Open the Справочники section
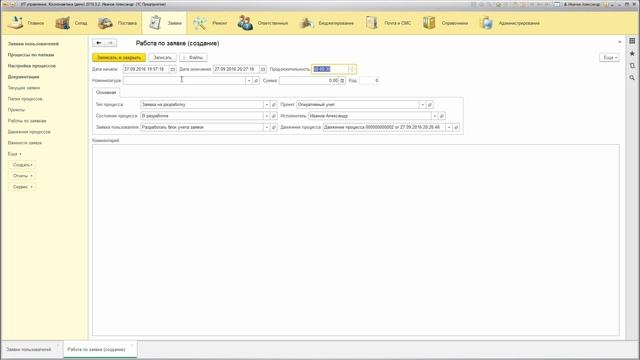Screen dimensions: 640x360 445,23
